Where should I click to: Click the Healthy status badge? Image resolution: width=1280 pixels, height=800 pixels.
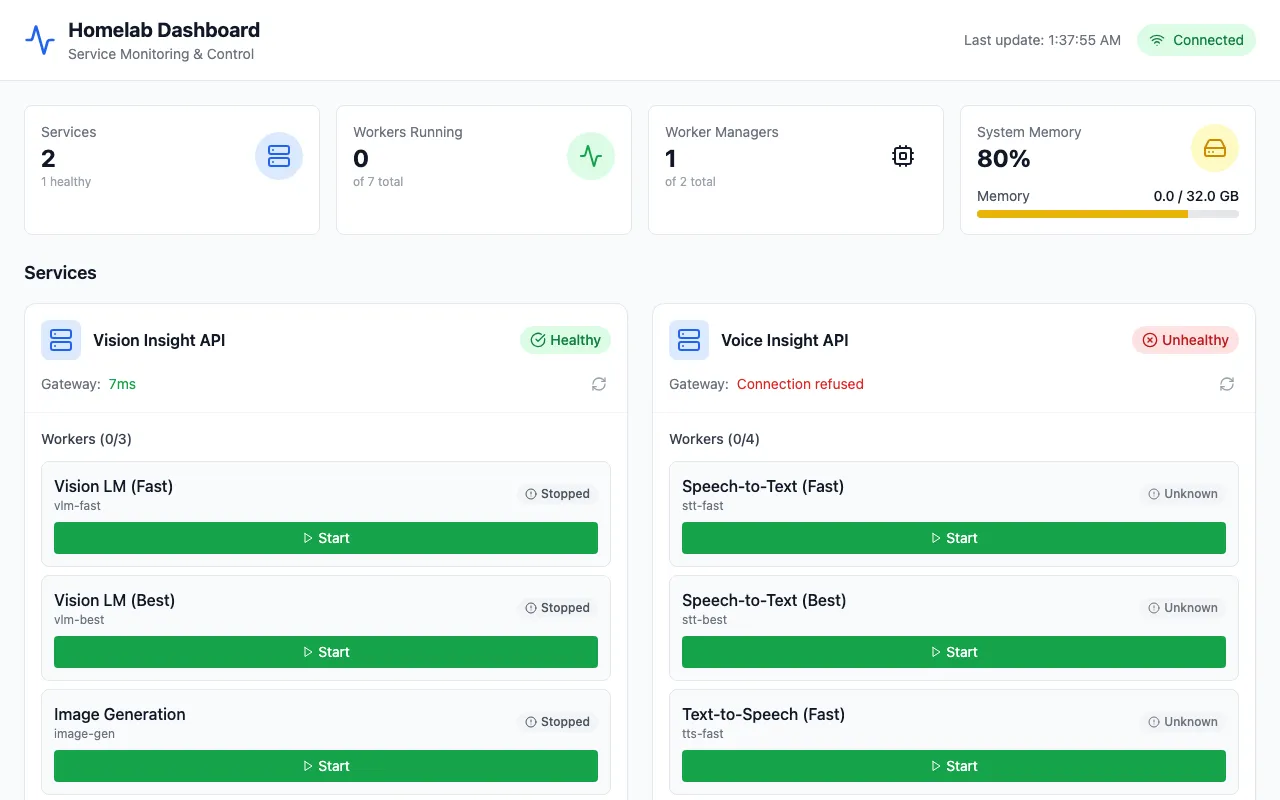pyautogui.click(x=565, y=340)
